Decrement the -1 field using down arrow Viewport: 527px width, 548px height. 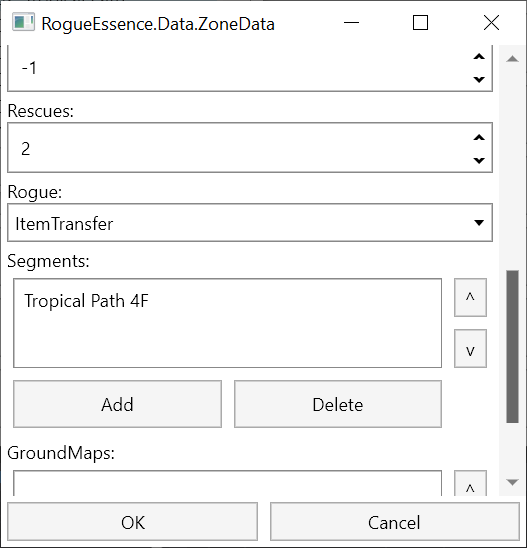click(x=479, y=80)
